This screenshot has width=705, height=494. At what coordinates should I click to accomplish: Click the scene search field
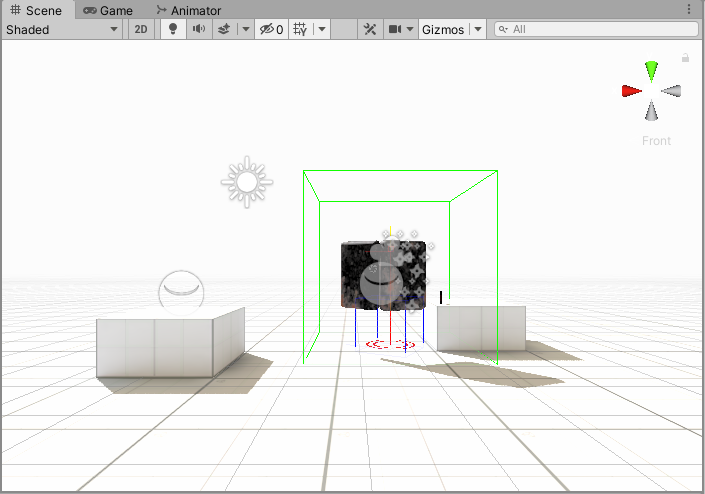coord(595,29)
